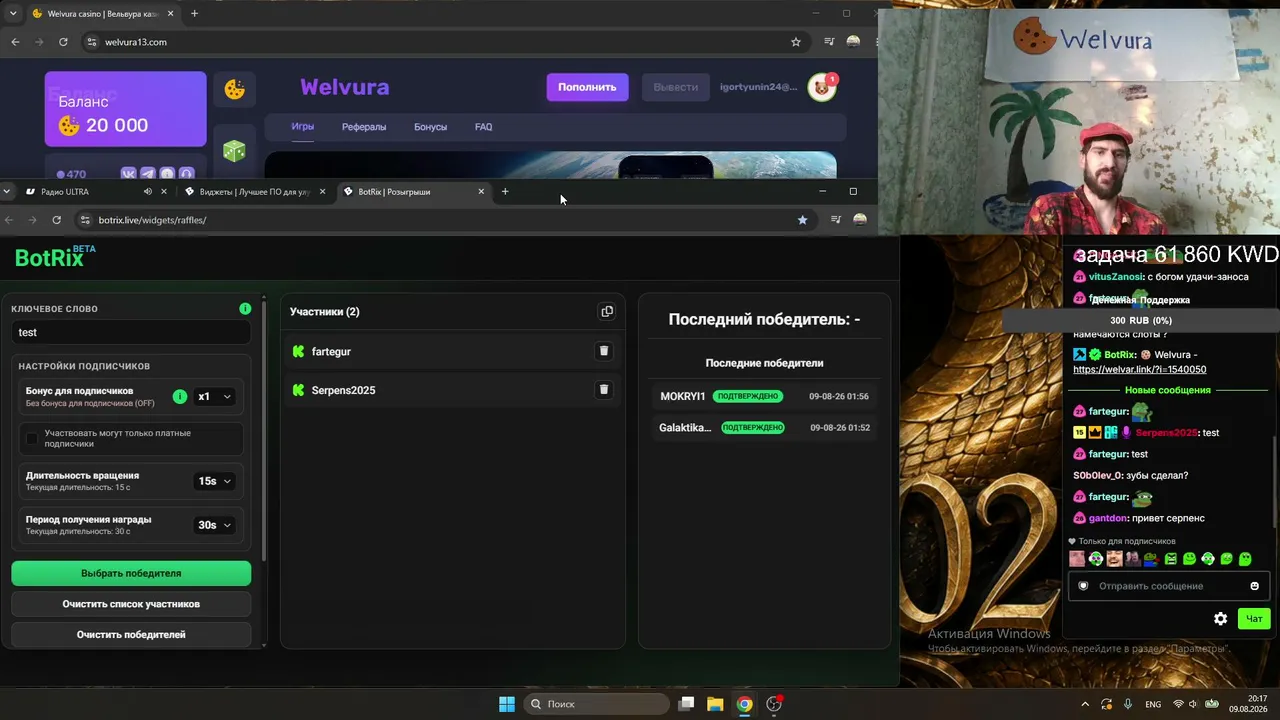This screenshot has width=1280, height=720.
Task: Open chat settings gear icon
Action: pos(1220,619)
